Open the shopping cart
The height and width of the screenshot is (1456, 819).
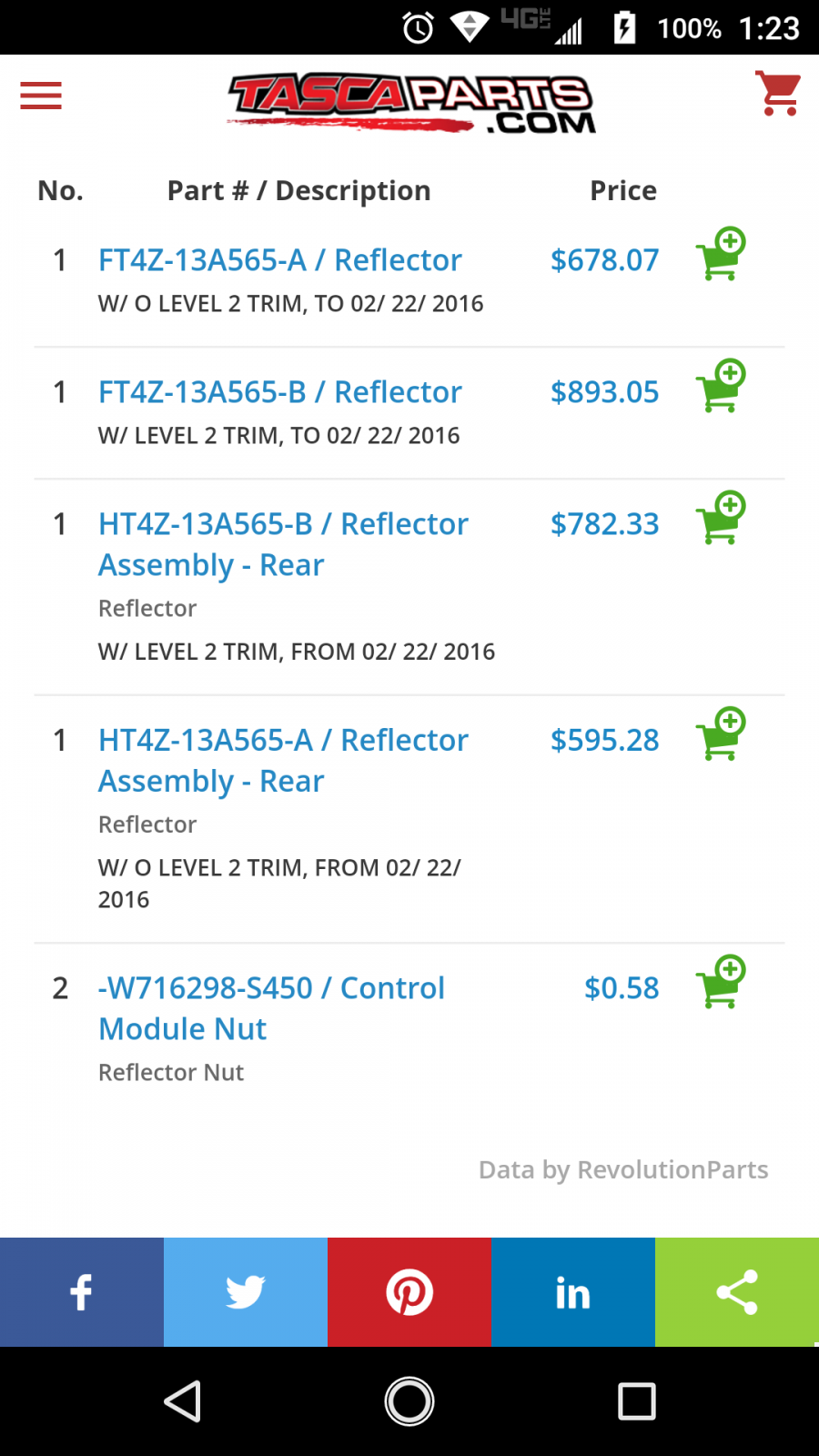(778, 94)
